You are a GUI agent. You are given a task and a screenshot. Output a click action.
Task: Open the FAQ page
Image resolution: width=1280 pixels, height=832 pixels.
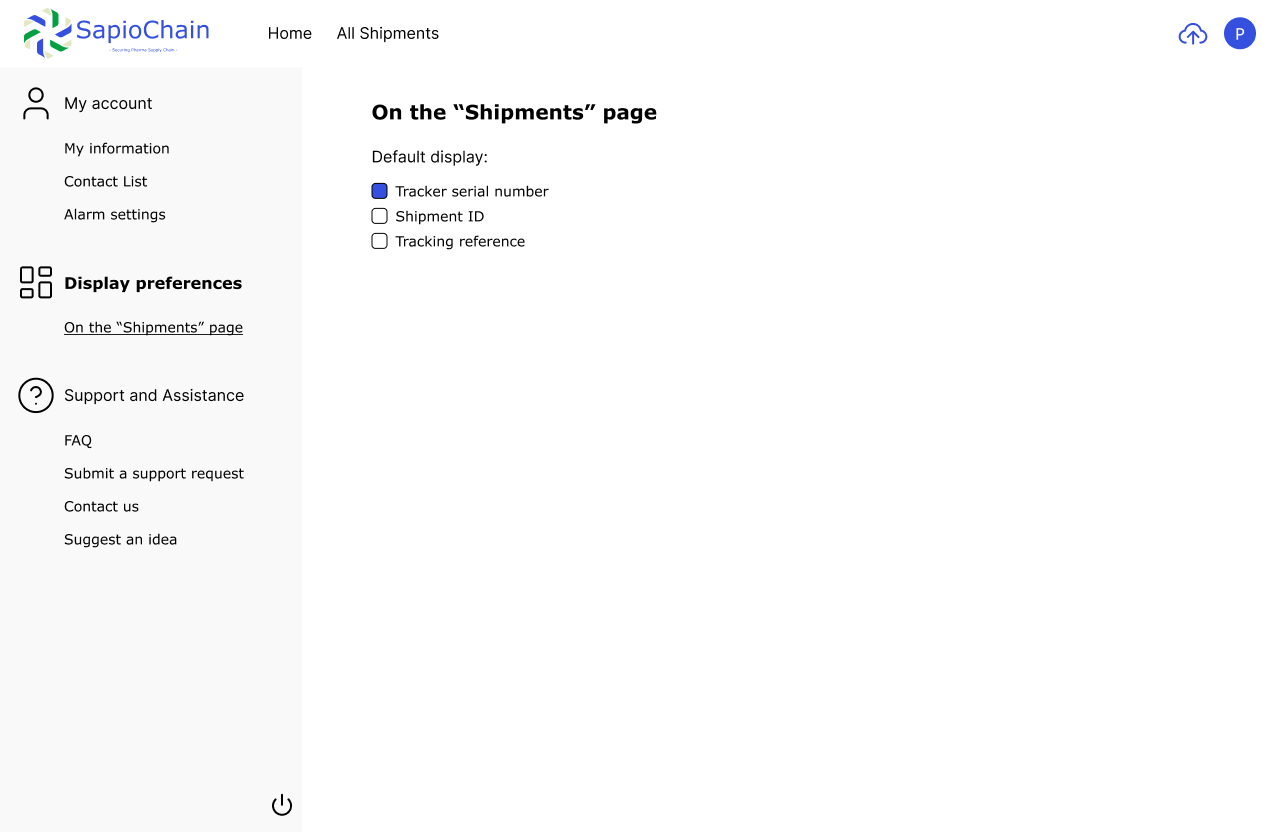click(x=78, y=440)
